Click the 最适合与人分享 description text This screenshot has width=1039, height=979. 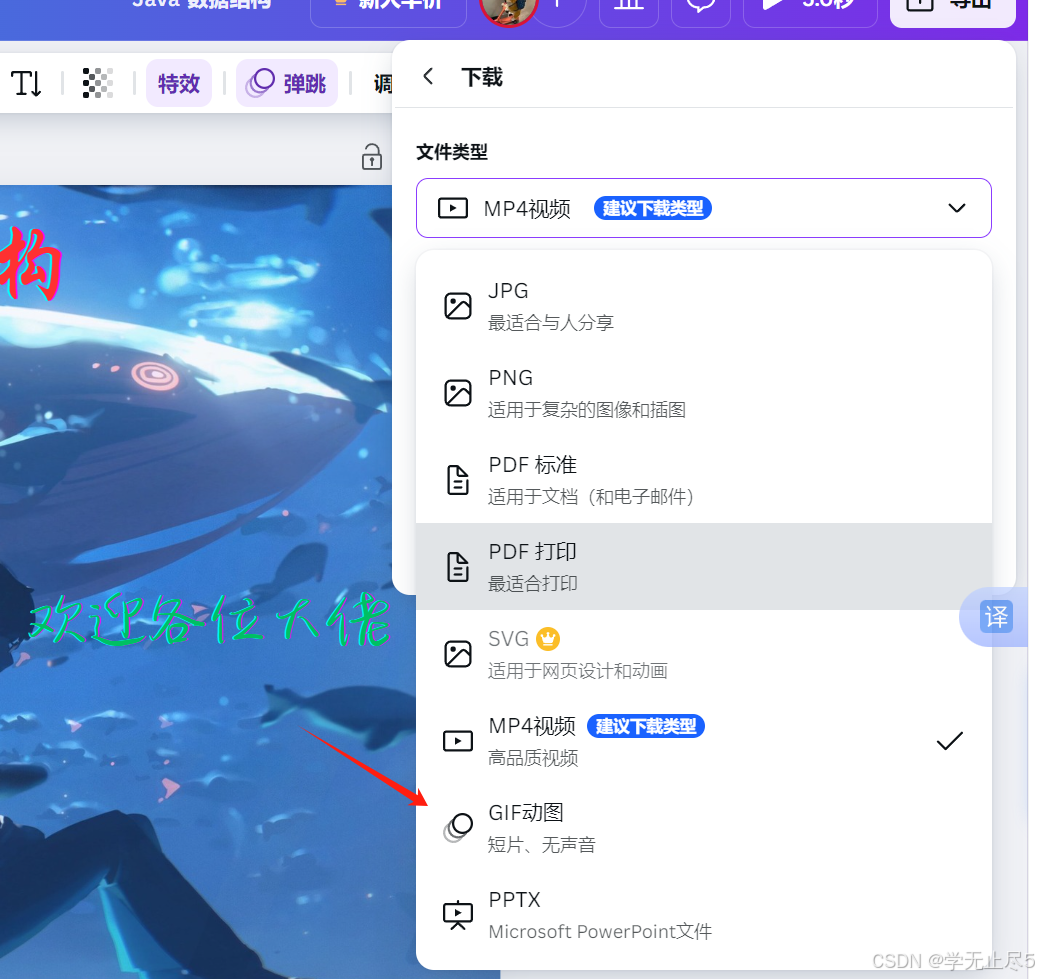coord(551,323)
